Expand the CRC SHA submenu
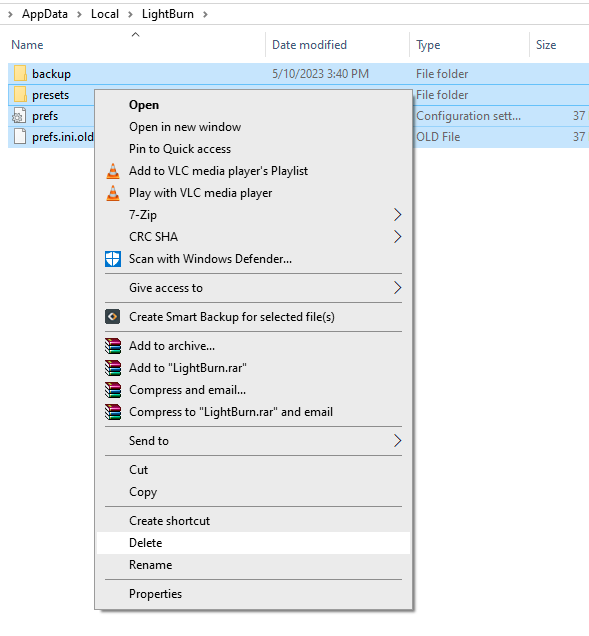 click(398, 237)
